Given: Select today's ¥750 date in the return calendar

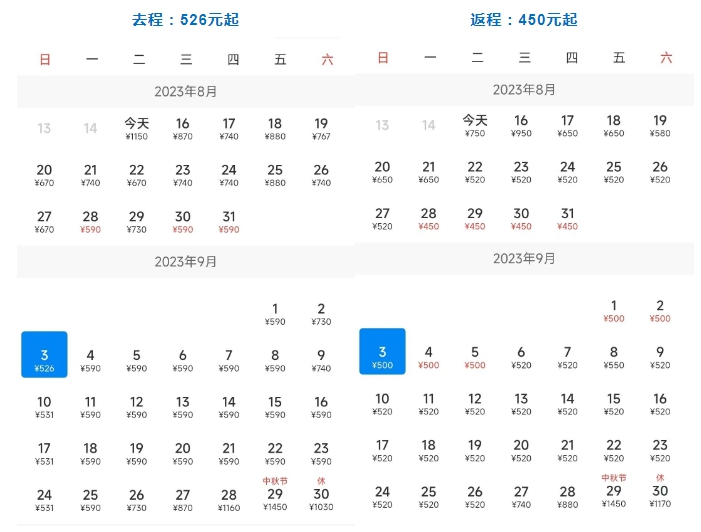Looking at the screenshot, I should point(475,126).
